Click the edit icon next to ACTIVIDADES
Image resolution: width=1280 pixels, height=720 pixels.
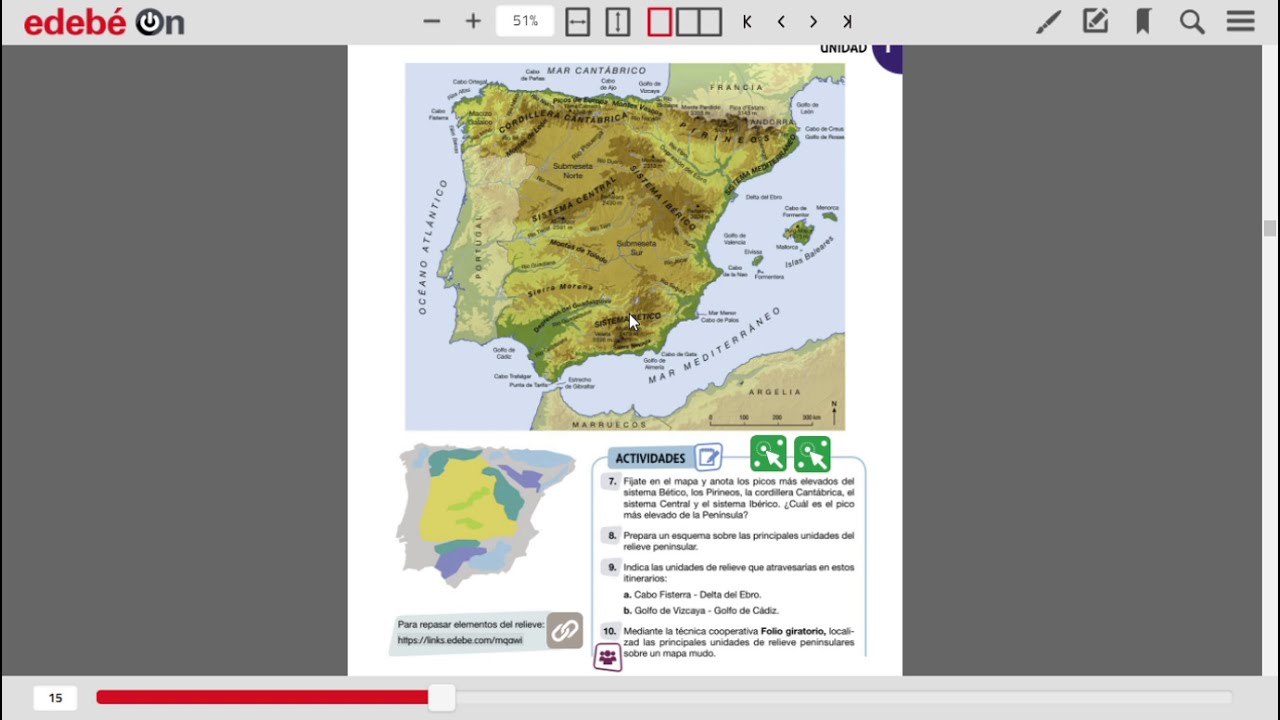pos(709,457)
